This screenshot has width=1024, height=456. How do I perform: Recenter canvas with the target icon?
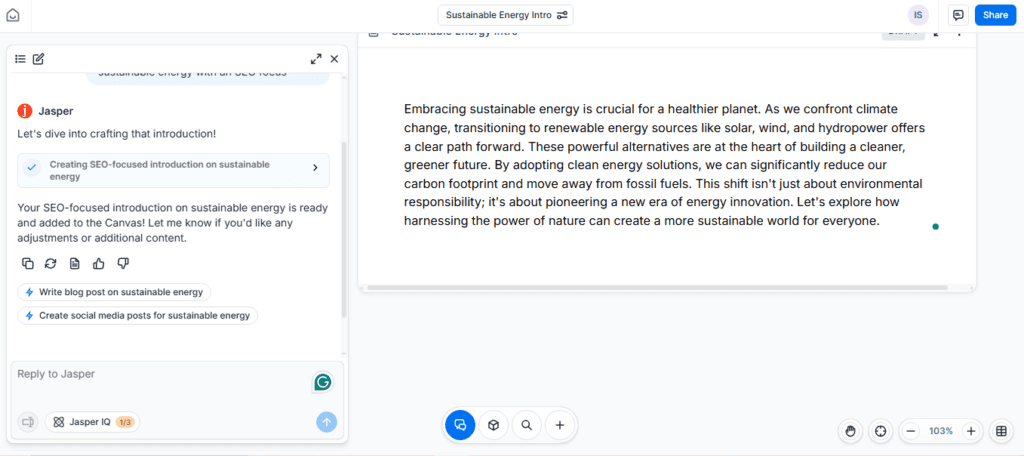880,431
